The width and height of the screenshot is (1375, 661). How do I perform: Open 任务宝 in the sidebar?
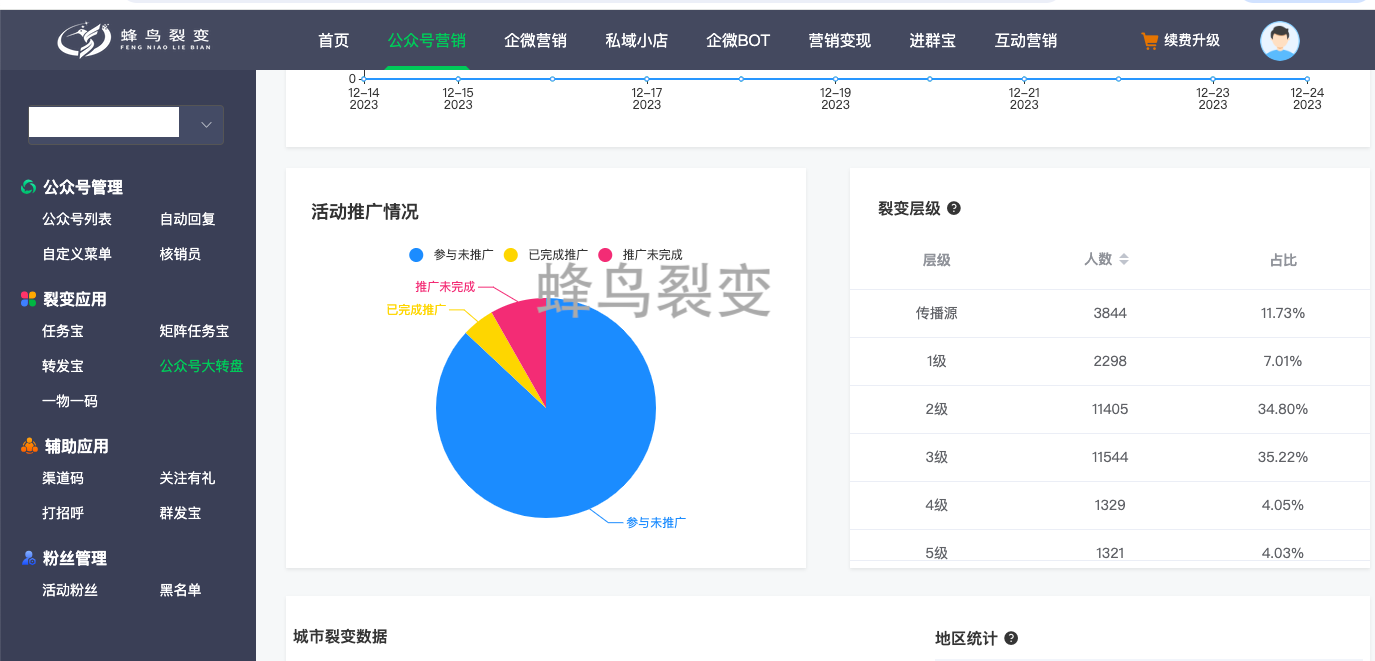63,331
